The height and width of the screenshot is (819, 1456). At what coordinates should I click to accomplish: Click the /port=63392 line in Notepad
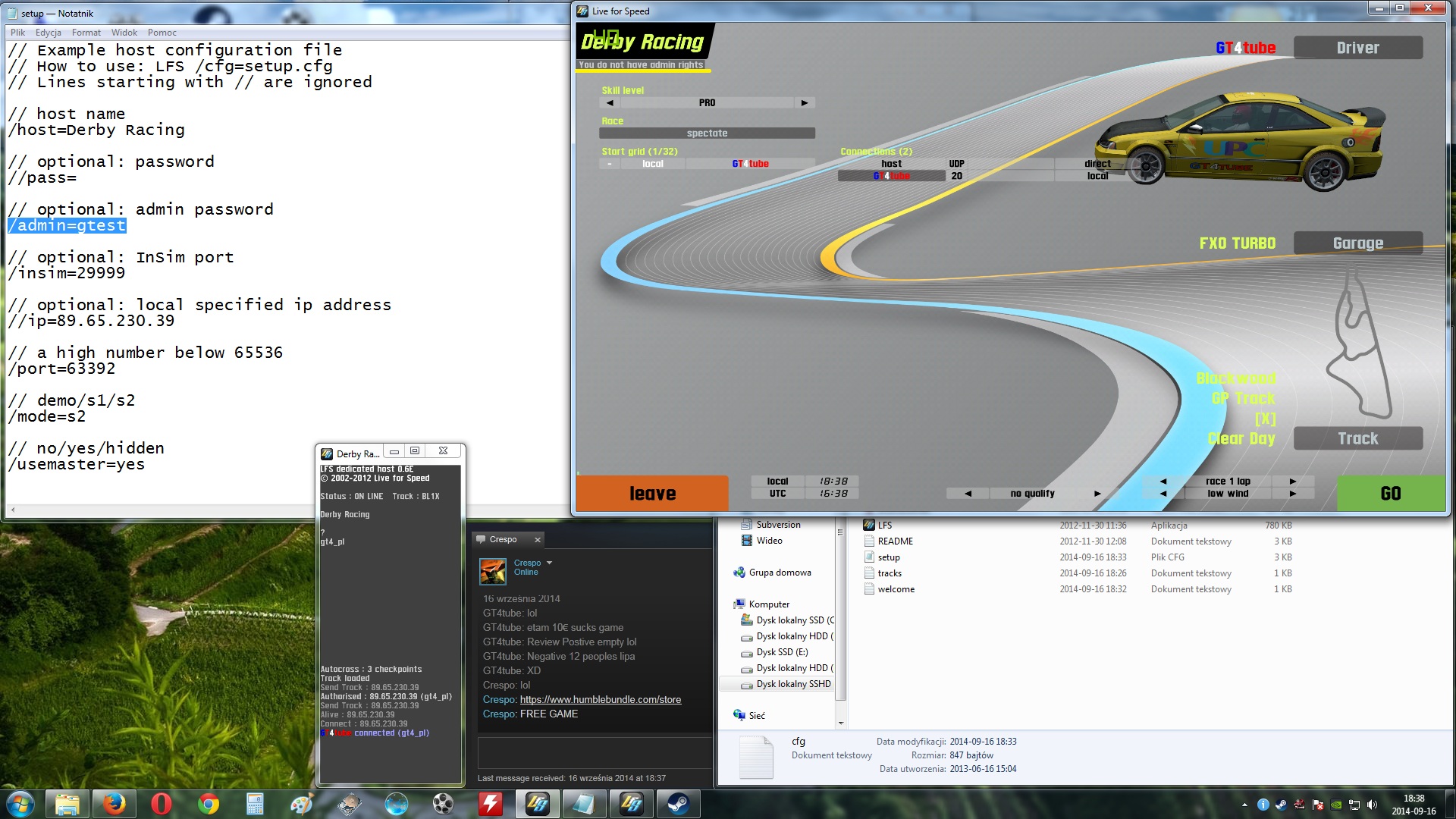61,369
